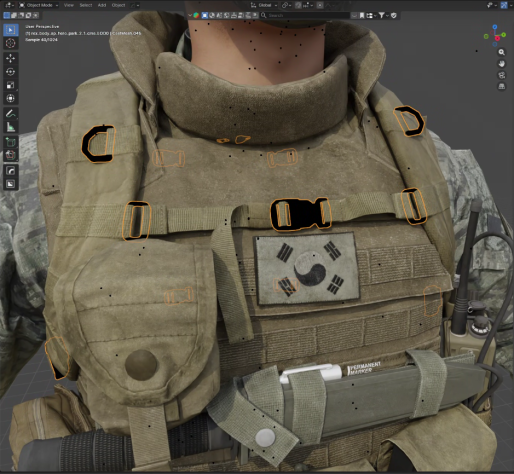Enable extend selection mode icon
The width and height of the screenshot is (514, 474).
click(x=14, y=15)
